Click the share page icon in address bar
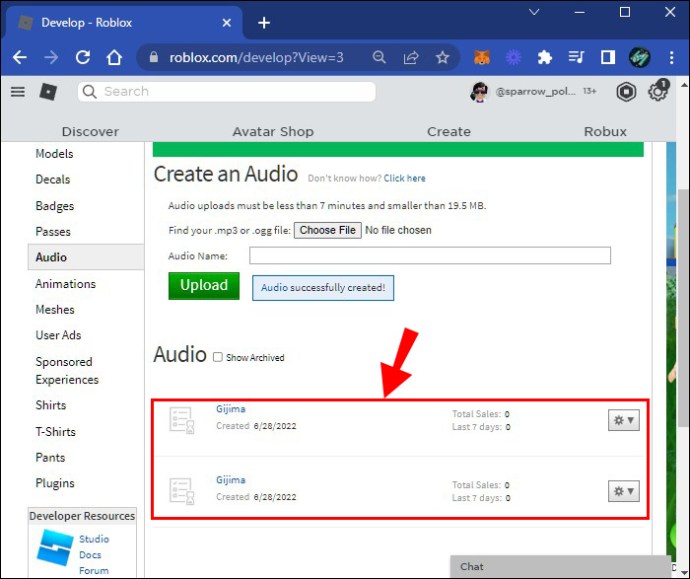 [411, 57]
